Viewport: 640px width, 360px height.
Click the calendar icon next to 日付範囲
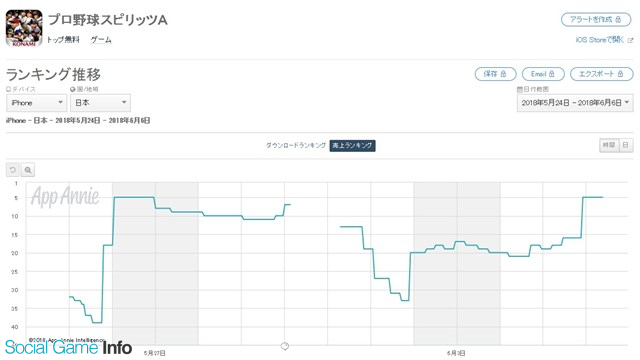pos(520,89)
